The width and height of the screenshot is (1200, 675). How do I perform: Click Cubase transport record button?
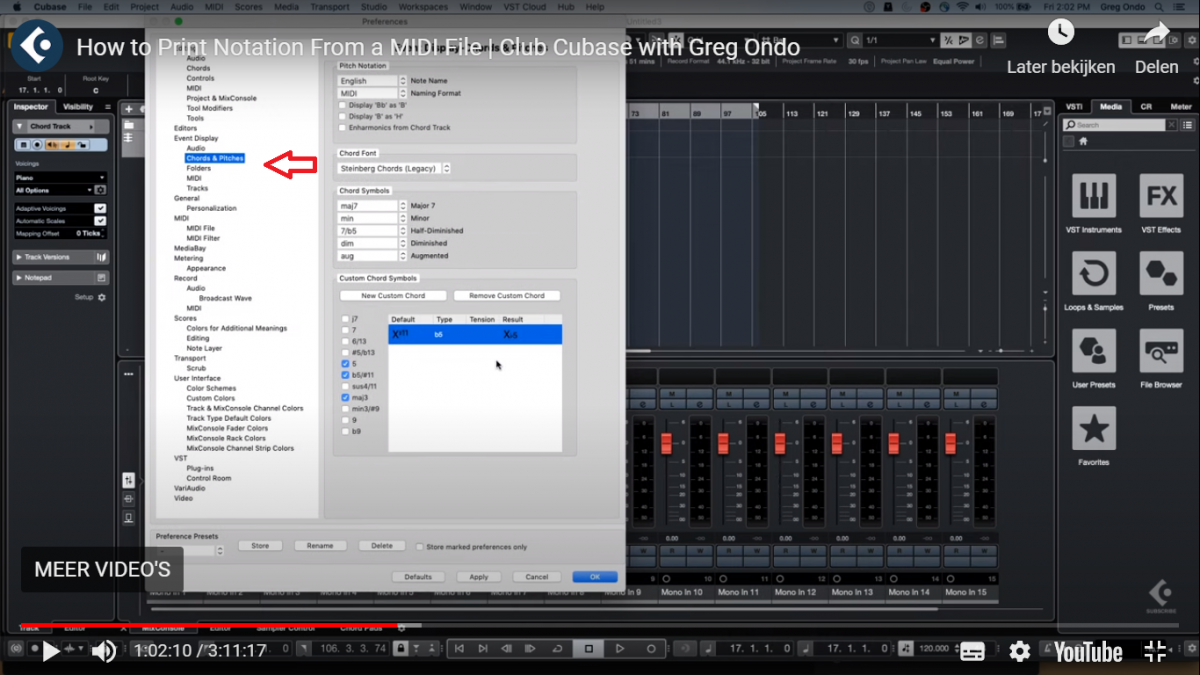(651, 649)
